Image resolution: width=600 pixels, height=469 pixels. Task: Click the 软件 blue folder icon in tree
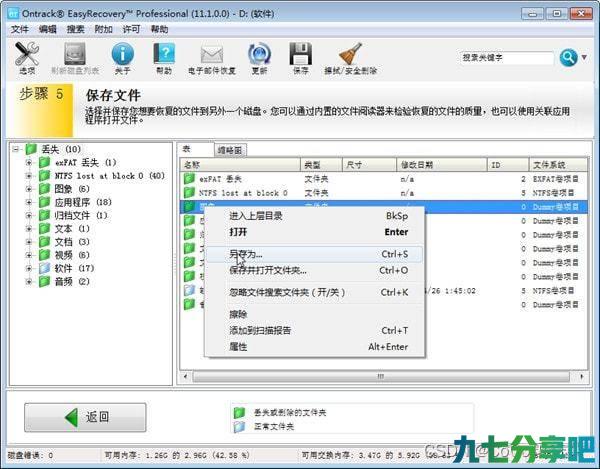[x=44, y=268]
